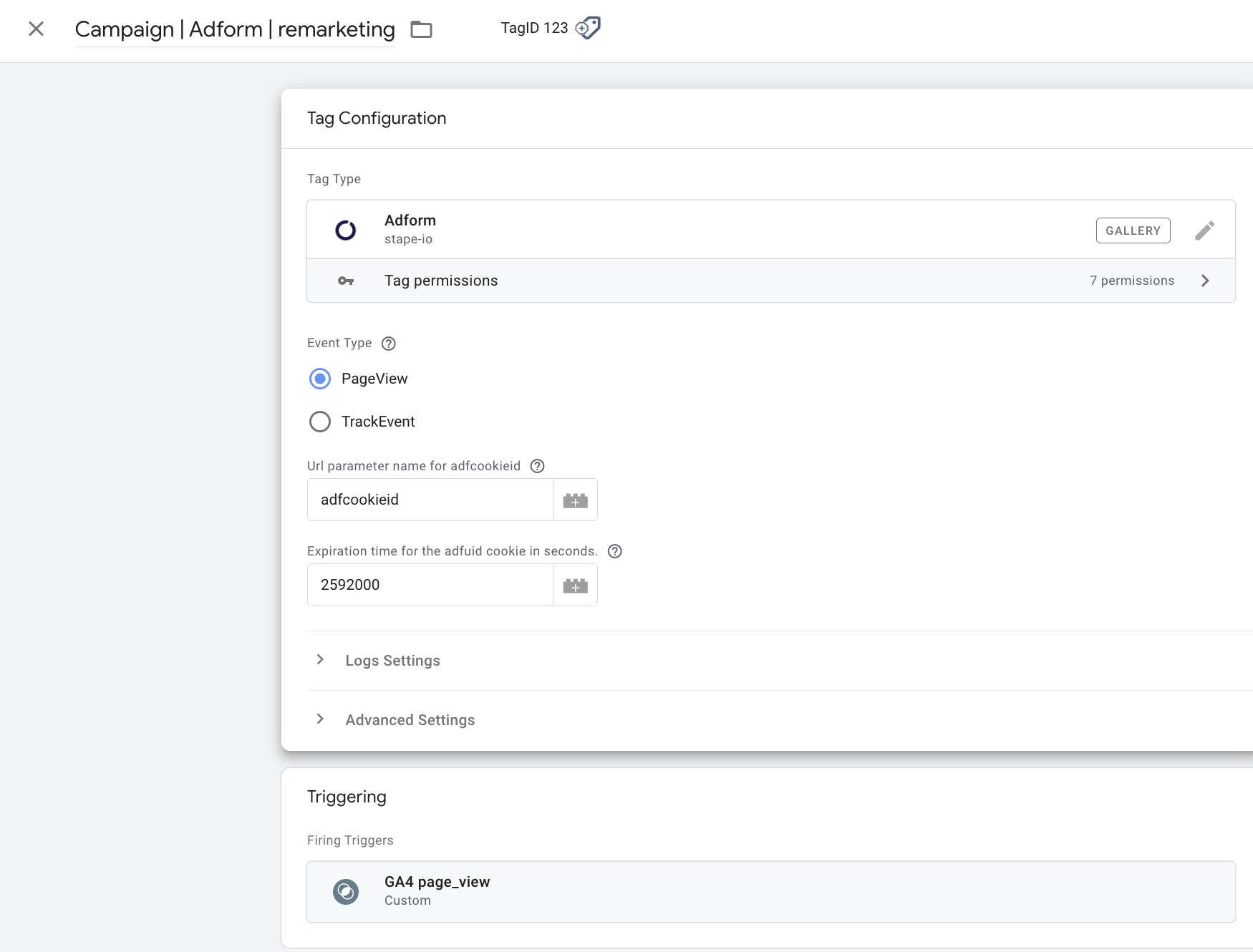The height and width of the screenshot is (952, 1253).
Task: Expand Advanced Settings section
Action: point(320,719)
